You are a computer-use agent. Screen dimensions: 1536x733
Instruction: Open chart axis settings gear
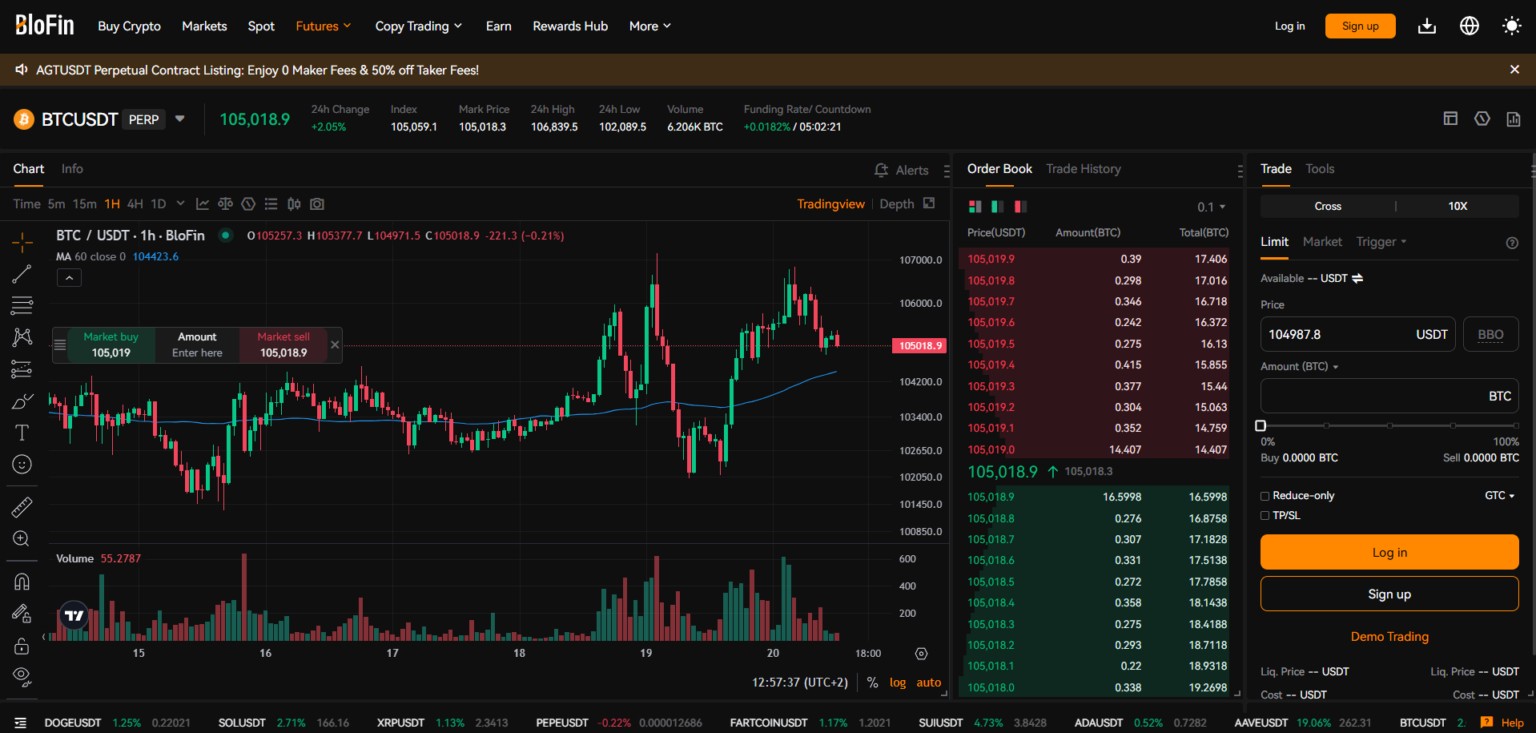point(921,654)
